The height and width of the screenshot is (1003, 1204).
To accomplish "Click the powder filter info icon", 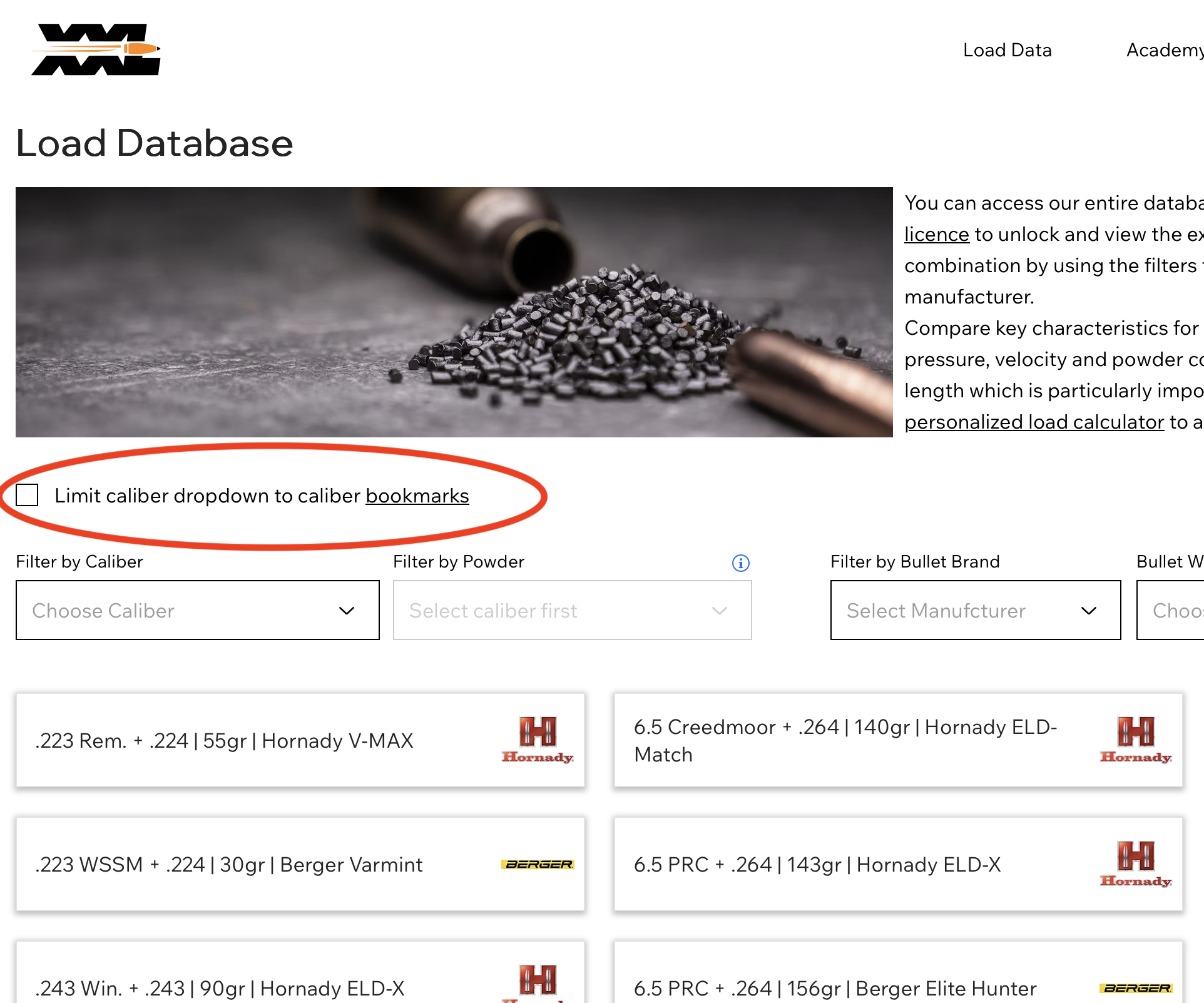I will (x=740, y=563).
